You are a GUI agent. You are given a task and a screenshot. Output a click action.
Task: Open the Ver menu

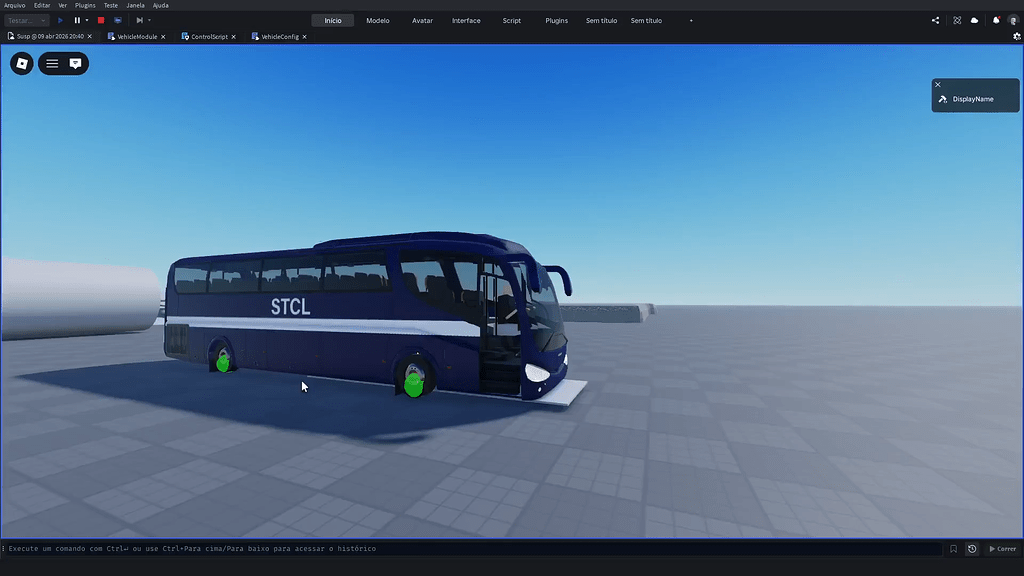pyautogui.click(x=63, y=5)
